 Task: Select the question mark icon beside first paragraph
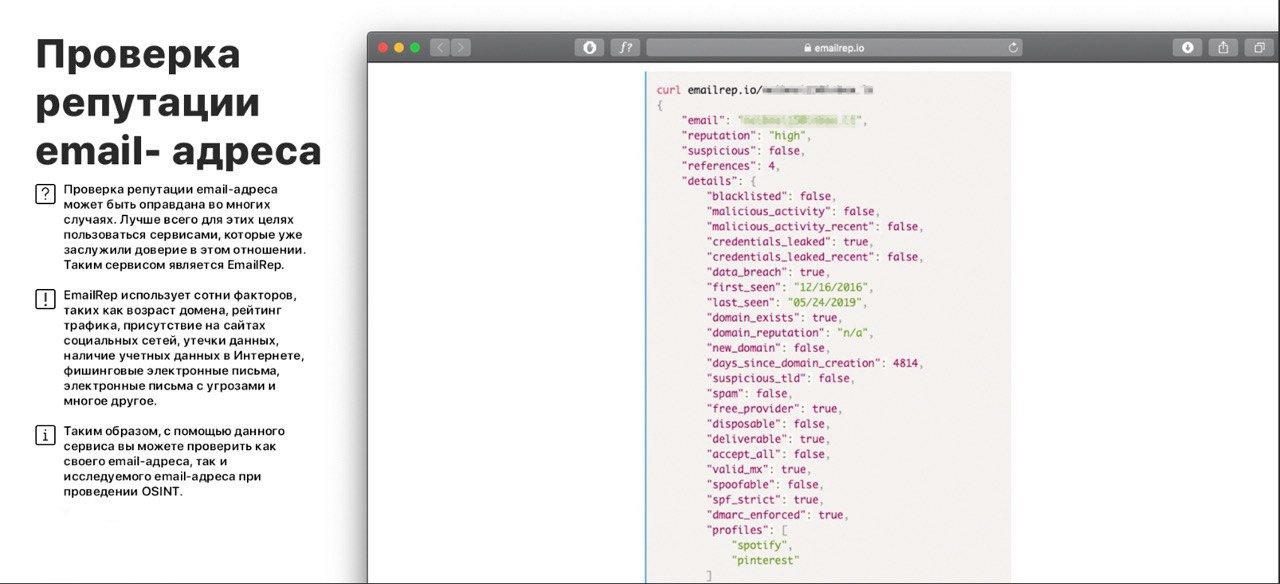[x=45, y=194]
